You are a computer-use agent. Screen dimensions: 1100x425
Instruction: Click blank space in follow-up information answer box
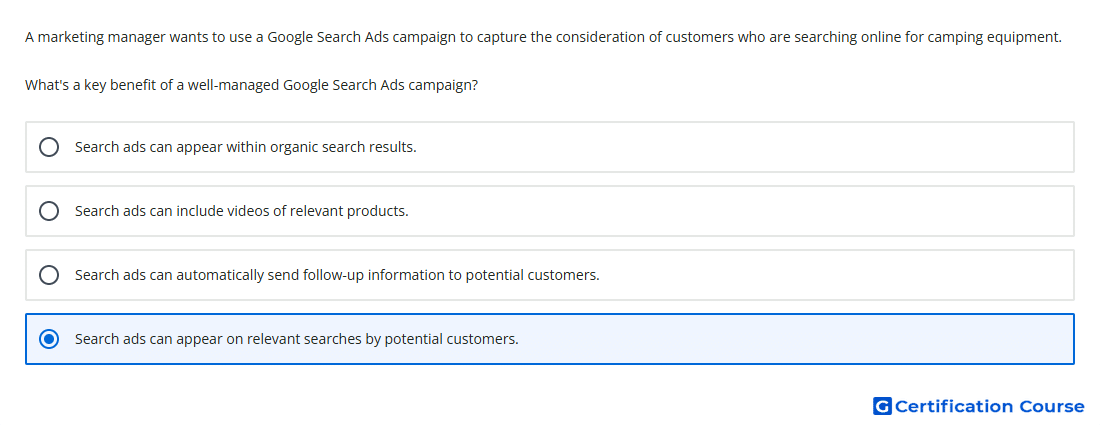pos(835,275)
